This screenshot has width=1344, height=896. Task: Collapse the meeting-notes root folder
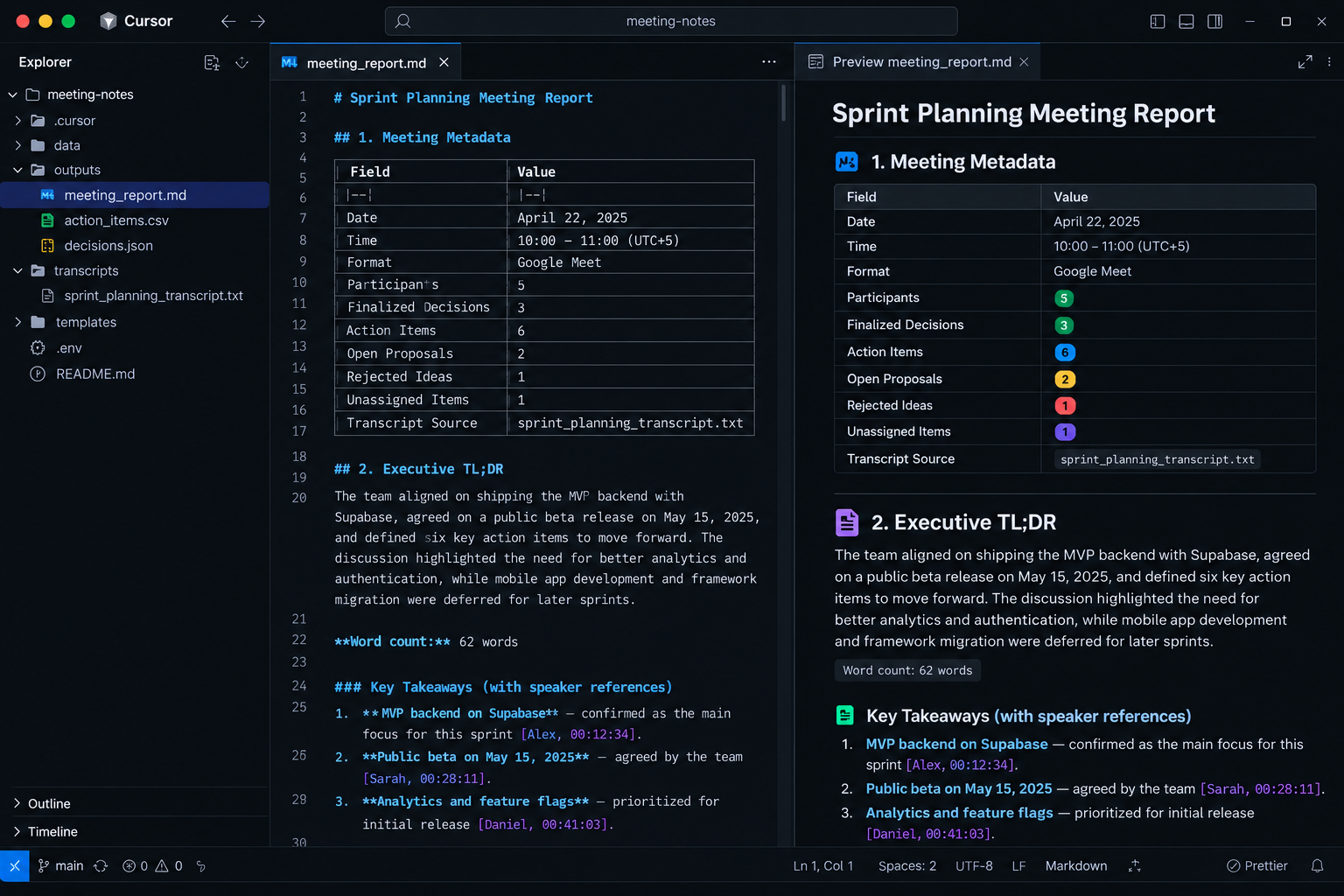[x=12, y=94]
